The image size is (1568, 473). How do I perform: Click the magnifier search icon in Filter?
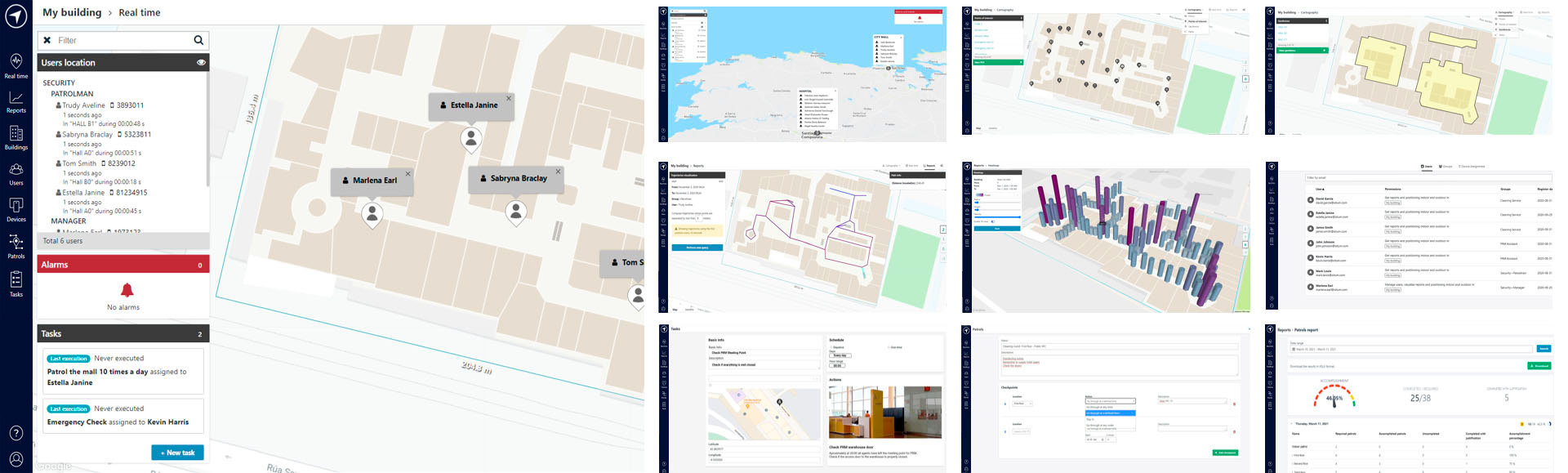point(198,40)
